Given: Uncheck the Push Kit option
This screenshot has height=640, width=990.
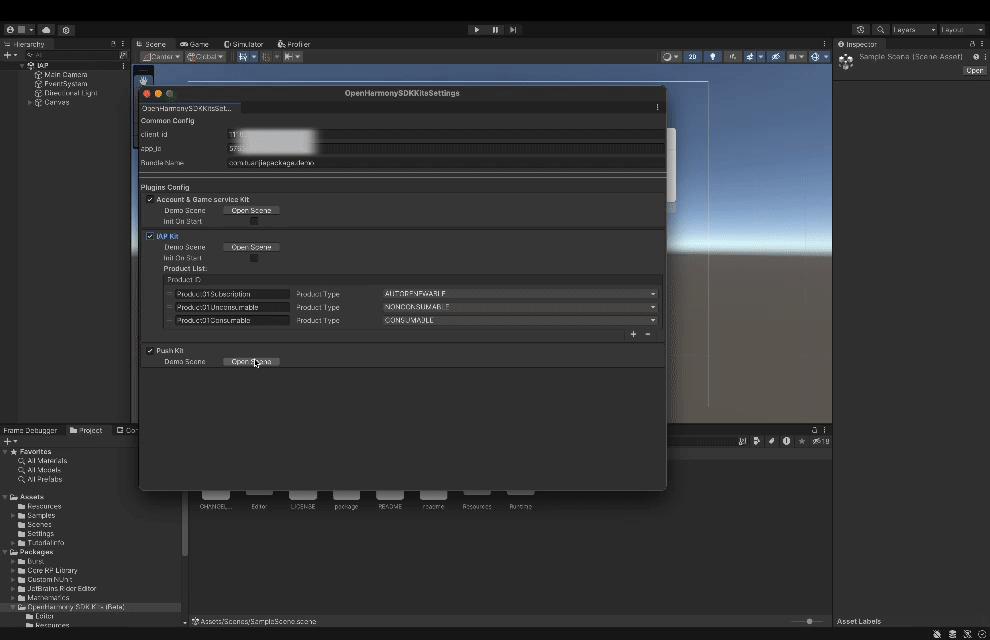Looking at the screenshot, I should click(151, 350).
